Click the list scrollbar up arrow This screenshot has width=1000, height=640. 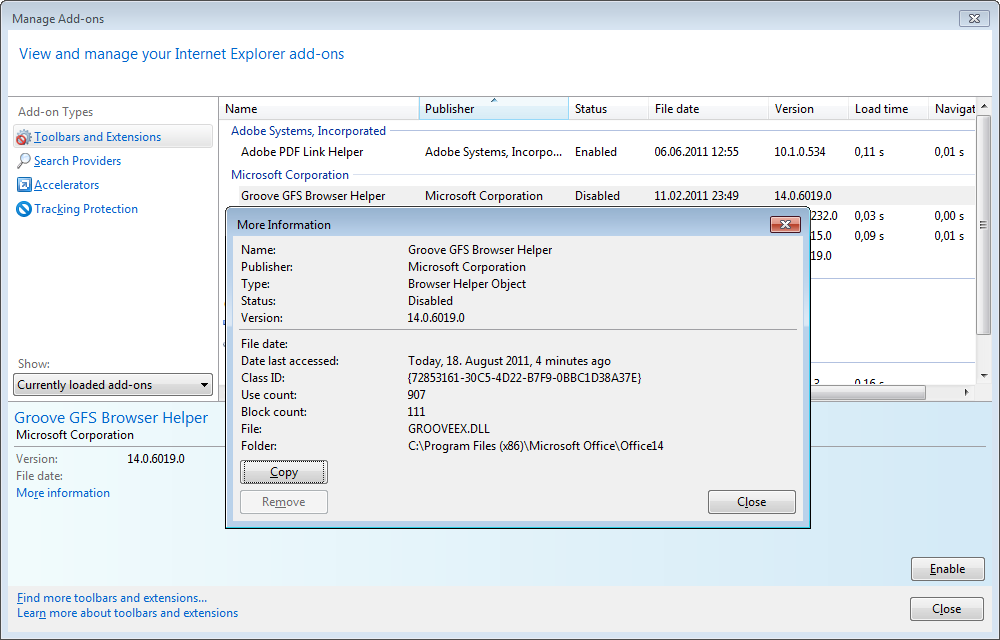983,106
